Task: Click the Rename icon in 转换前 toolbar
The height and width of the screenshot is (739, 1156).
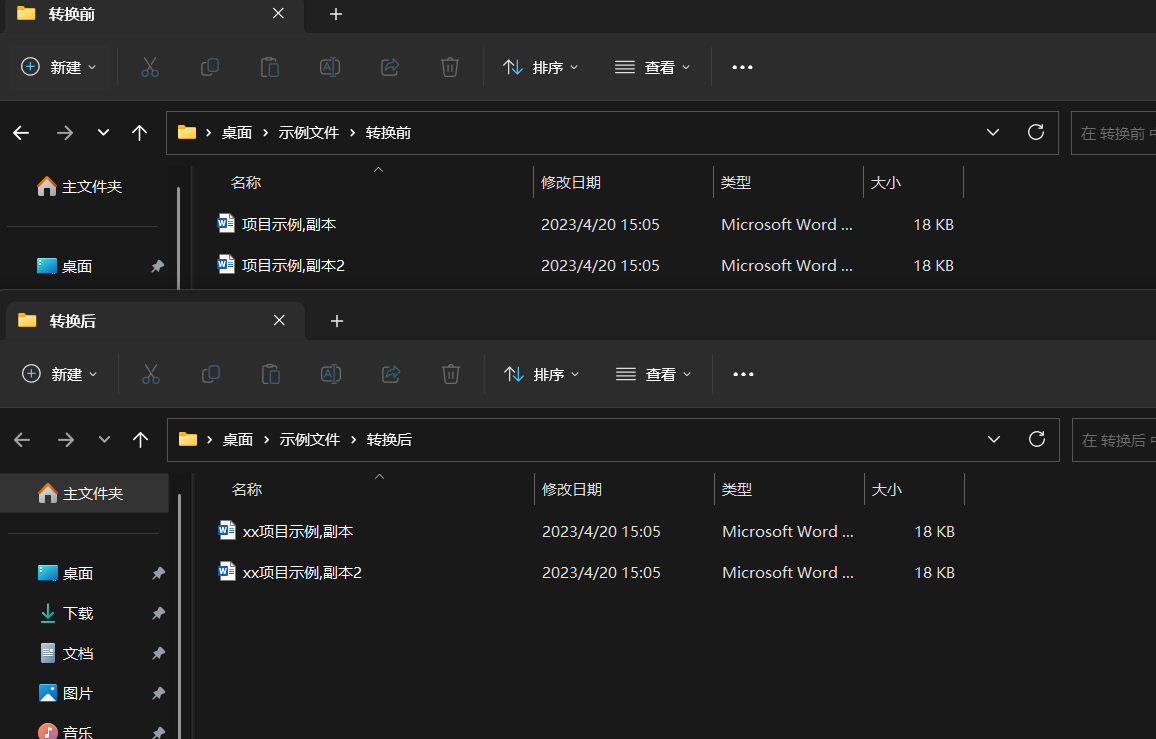Action: pyautogui.click(x=330, y=67)
